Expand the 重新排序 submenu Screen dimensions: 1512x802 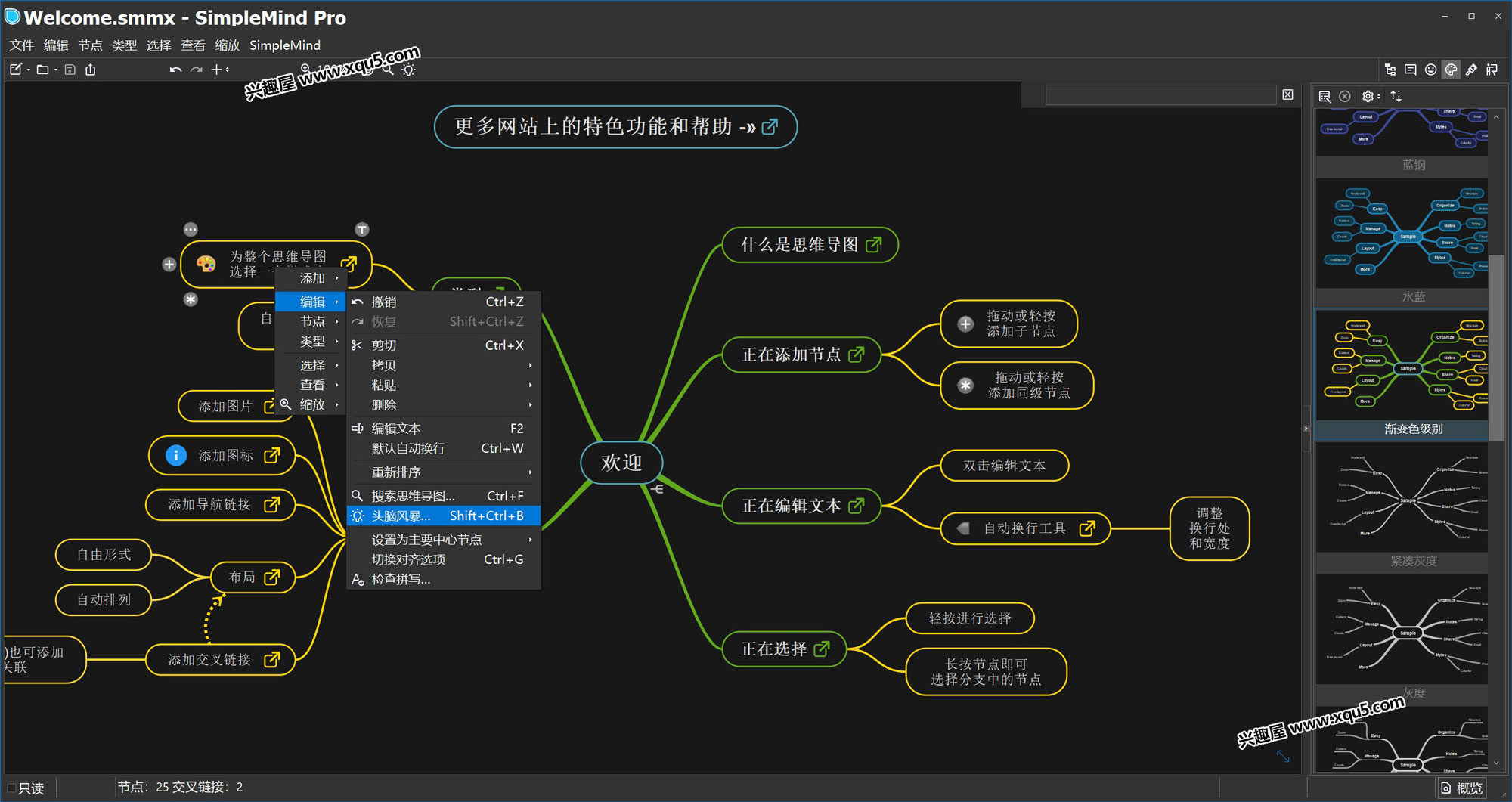tap(530, 472)
